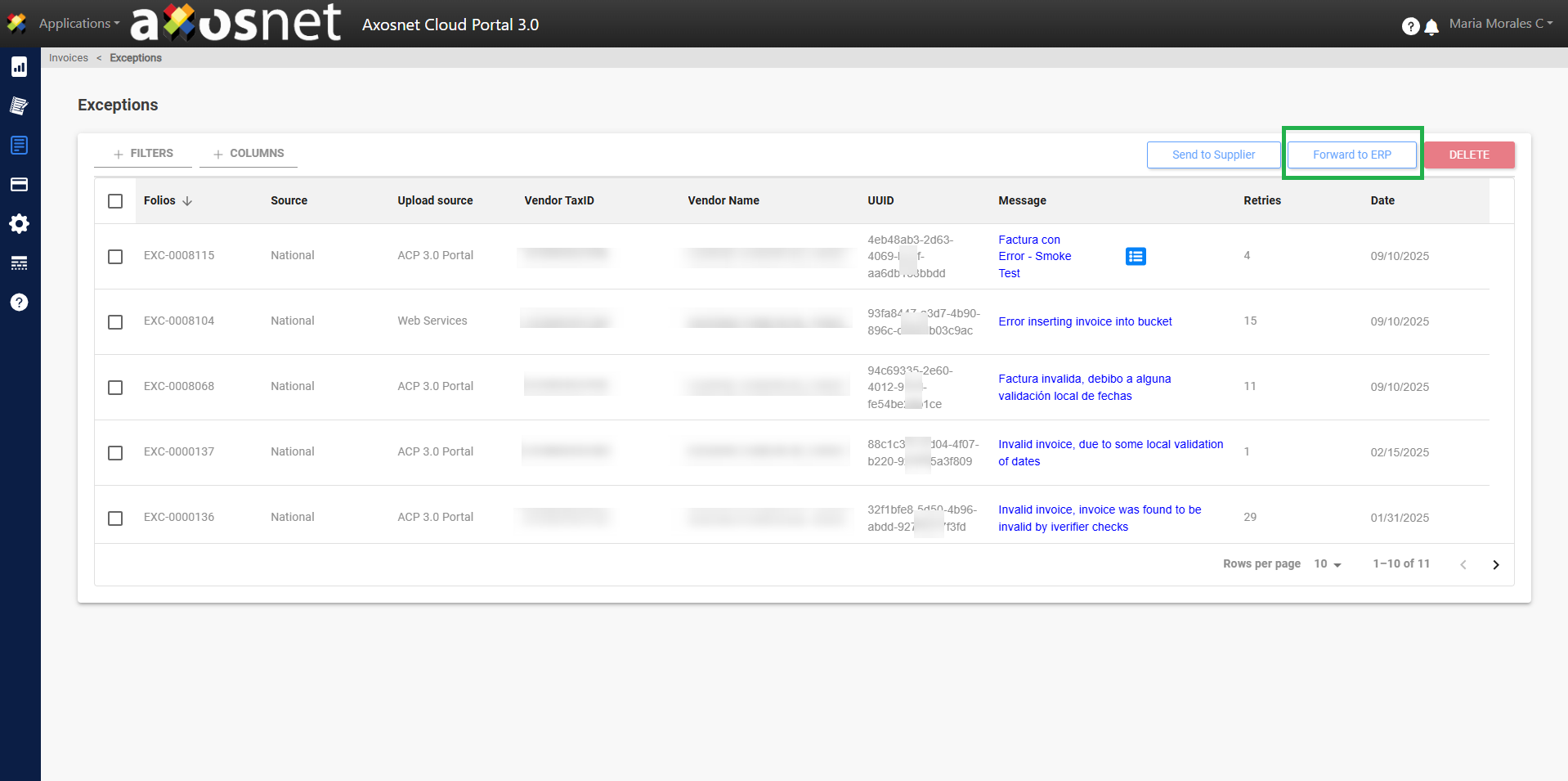1568x781 pixels.
Task: Select the checkbox for EXC-0000137
Action: 115,453
